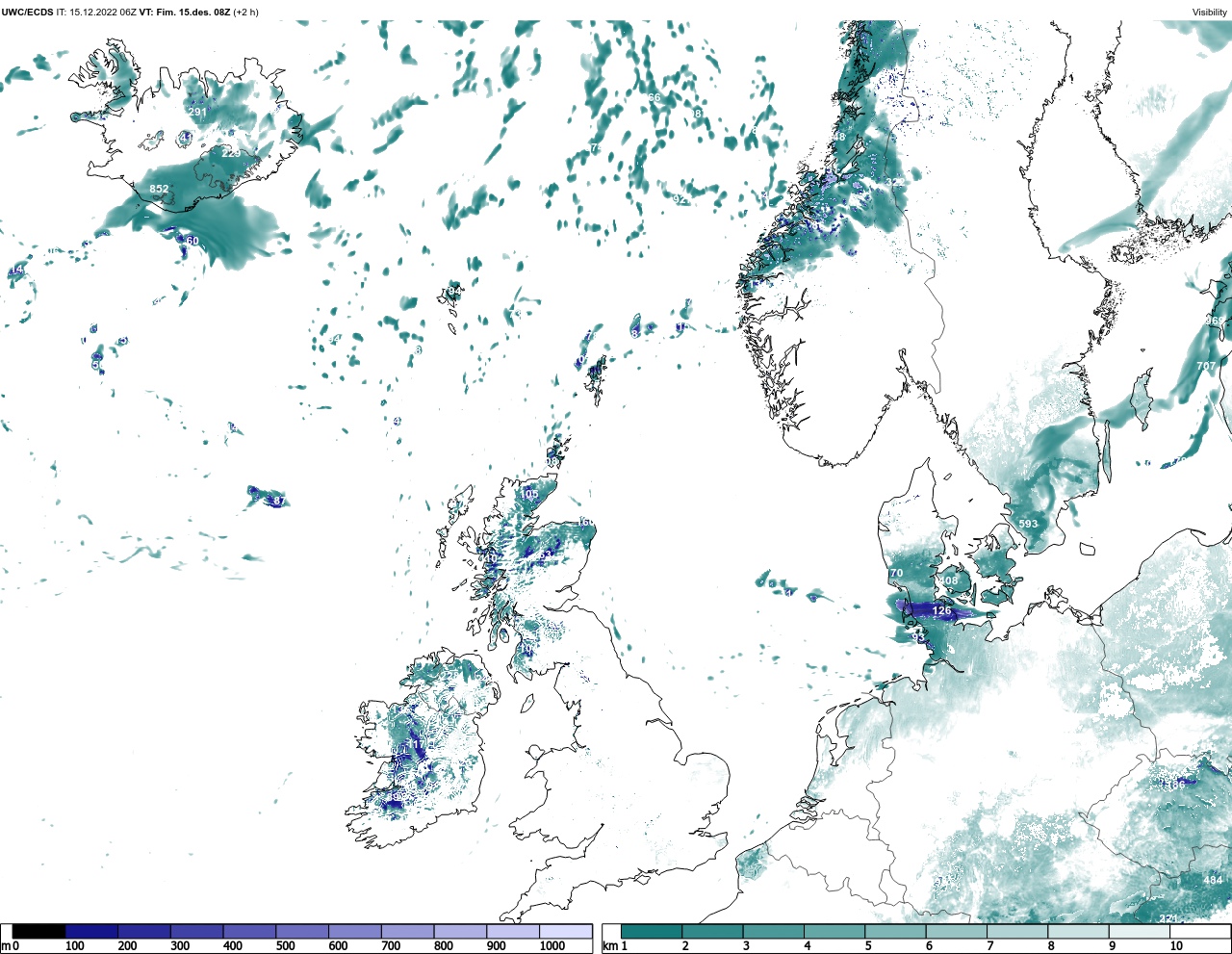Pick the palest 9–10 km legend swatch
Image resolution: width=1232 pixels, height=954 pixels.
pos(1139,932)
